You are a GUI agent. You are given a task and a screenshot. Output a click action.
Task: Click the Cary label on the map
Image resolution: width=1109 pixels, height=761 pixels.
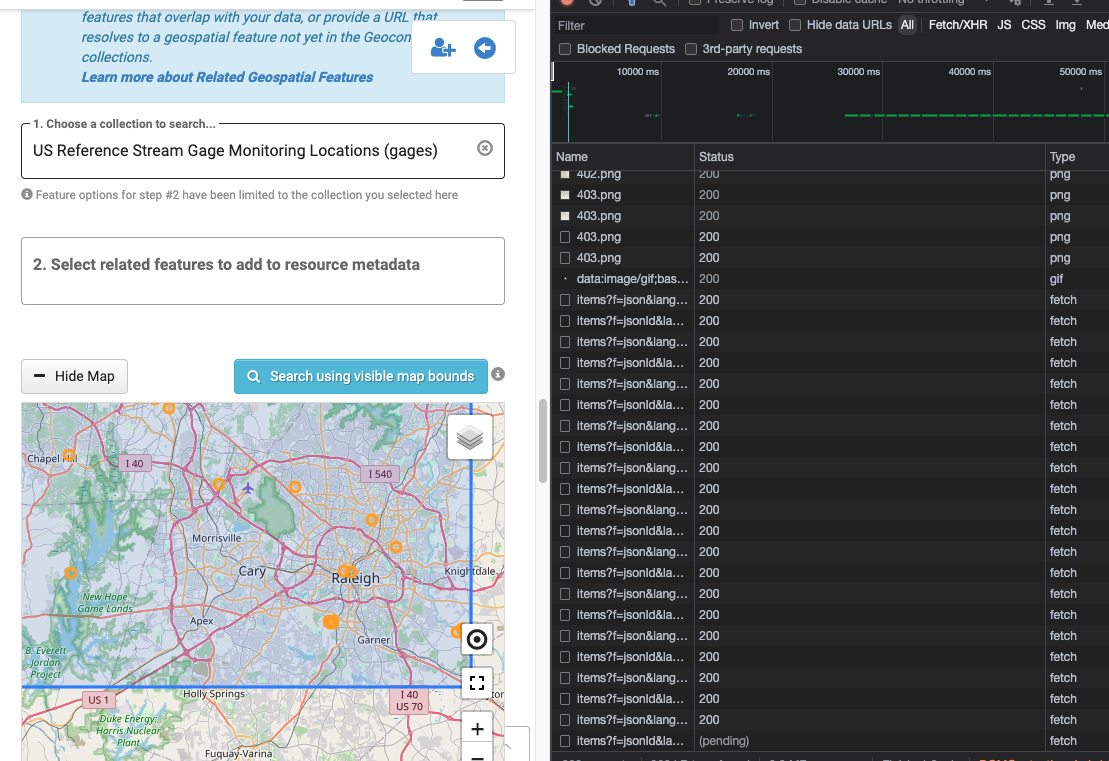252,571
